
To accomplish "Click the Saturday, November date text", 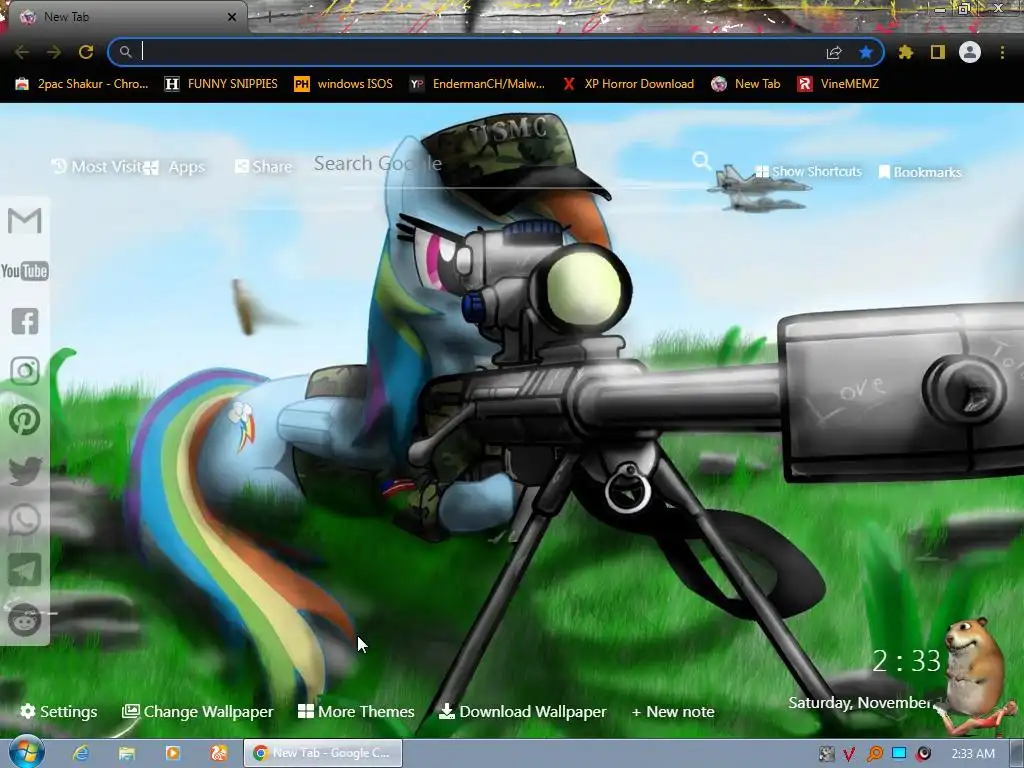I will 859,703.
